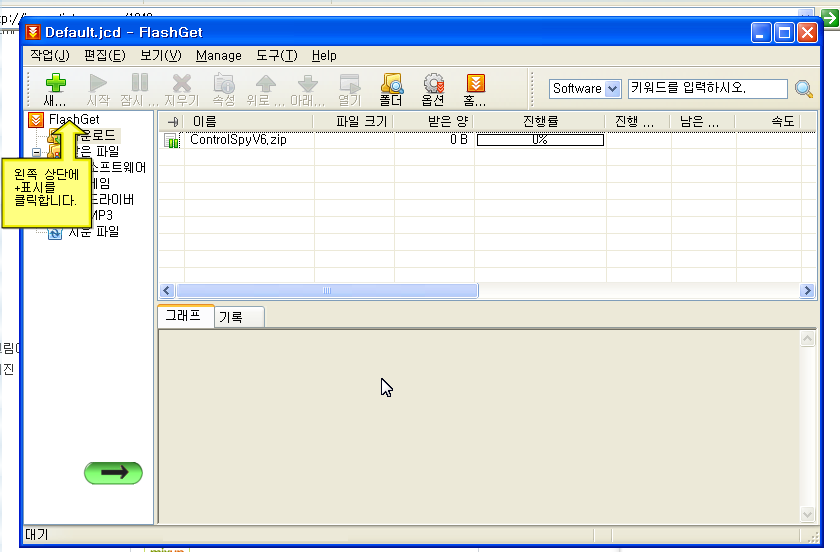Open the Manage menu

coord(218,56)
